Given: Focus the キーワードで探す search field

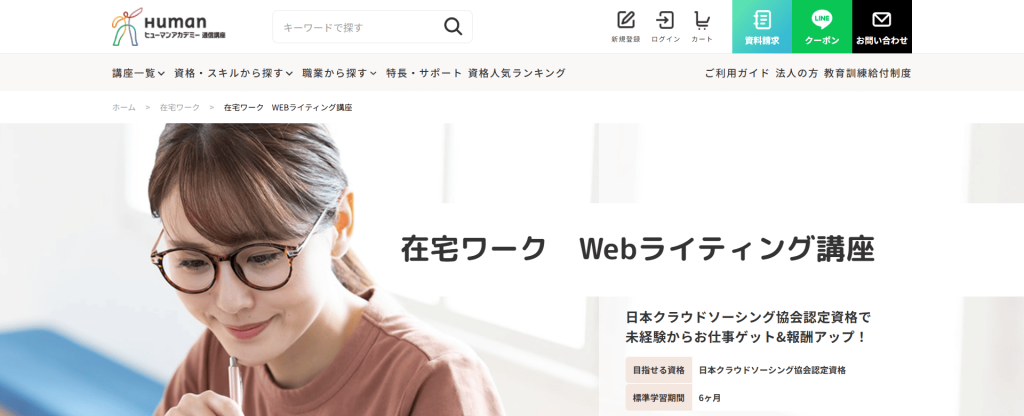Looking at the screenshot, I should [359, 27].
